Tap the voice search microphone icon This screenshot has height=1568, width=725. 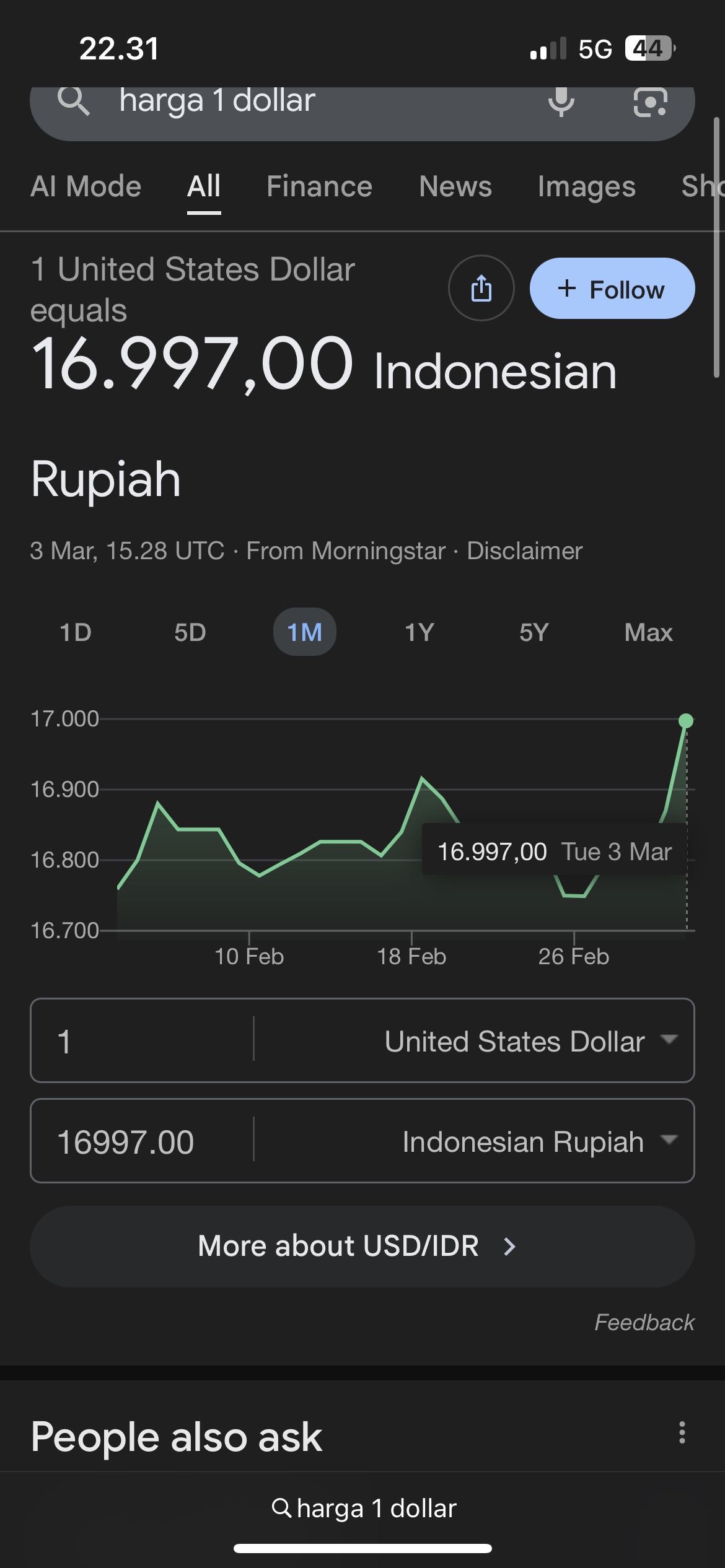point(561,101)
